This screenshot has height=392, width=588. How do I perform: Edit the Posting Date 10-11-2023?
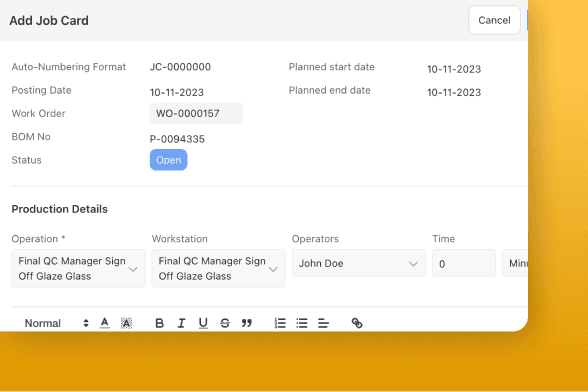pos(177,92)
